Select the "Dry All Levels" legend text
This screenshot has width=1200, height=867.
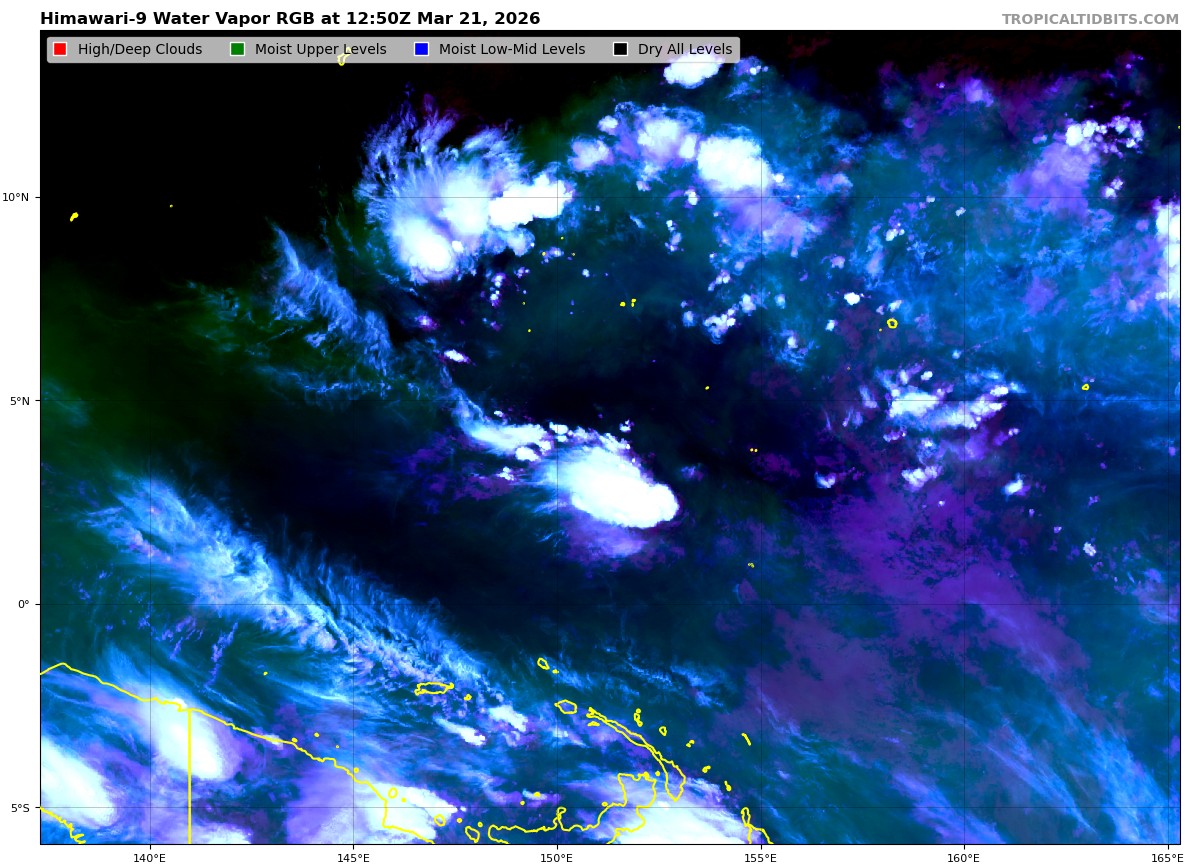coord(684,50)
